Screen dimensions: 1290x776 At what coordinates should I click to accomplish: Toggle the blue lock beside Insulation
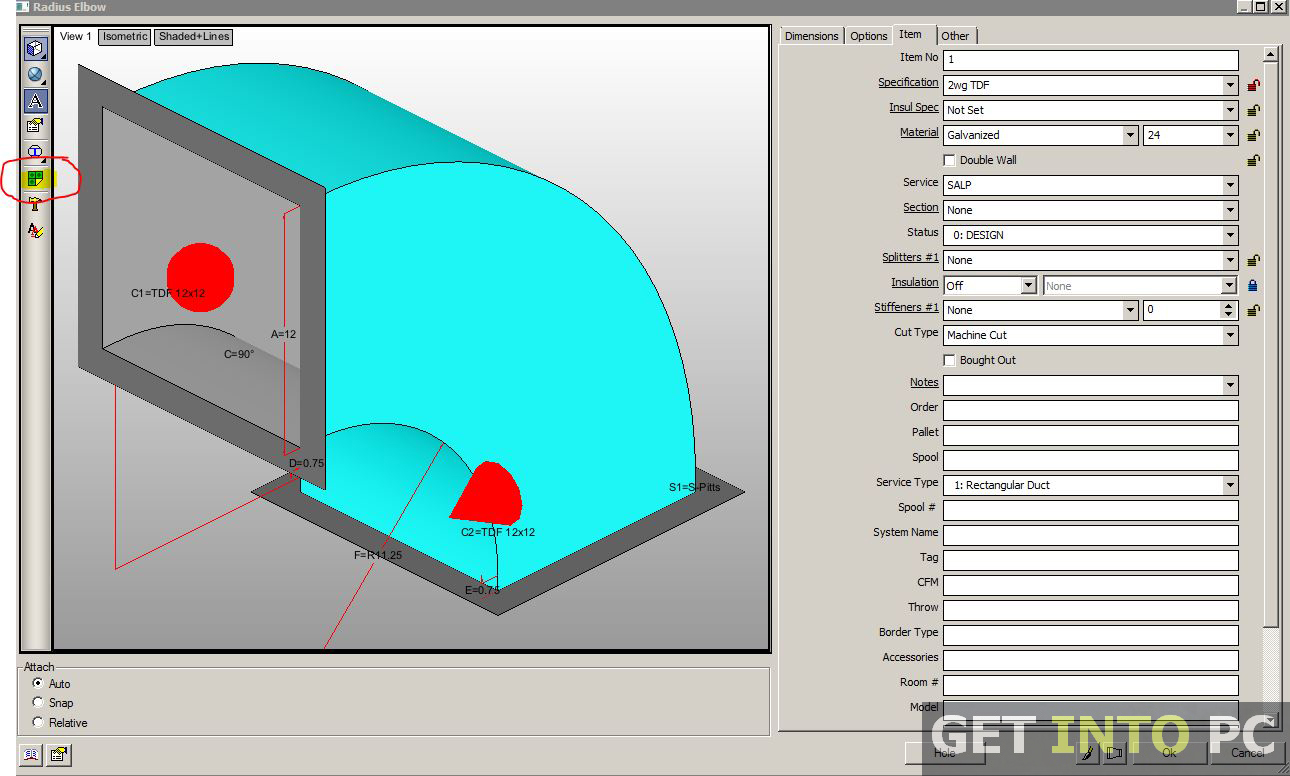click(1253, 285)
